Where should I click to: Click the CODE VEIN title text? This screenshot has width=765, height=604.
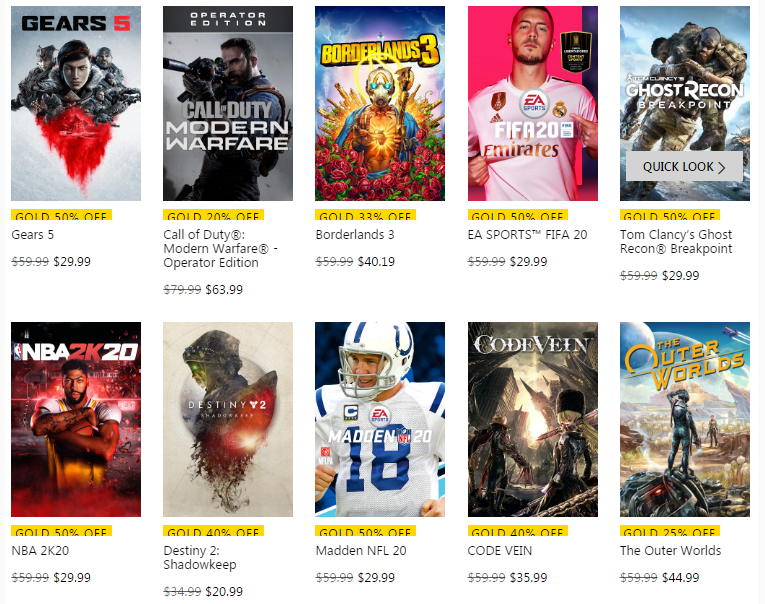coord(500,550)
